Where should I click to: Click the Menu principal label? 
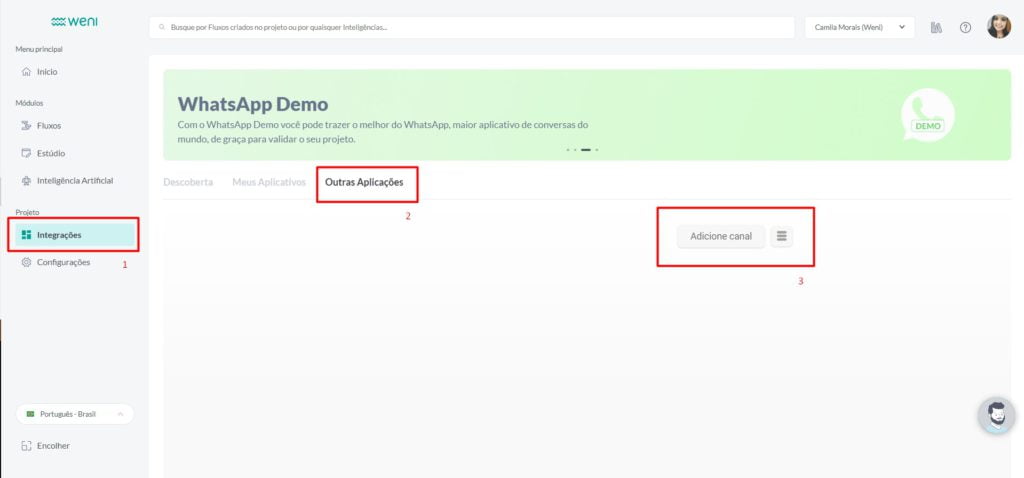click(39, 49)
